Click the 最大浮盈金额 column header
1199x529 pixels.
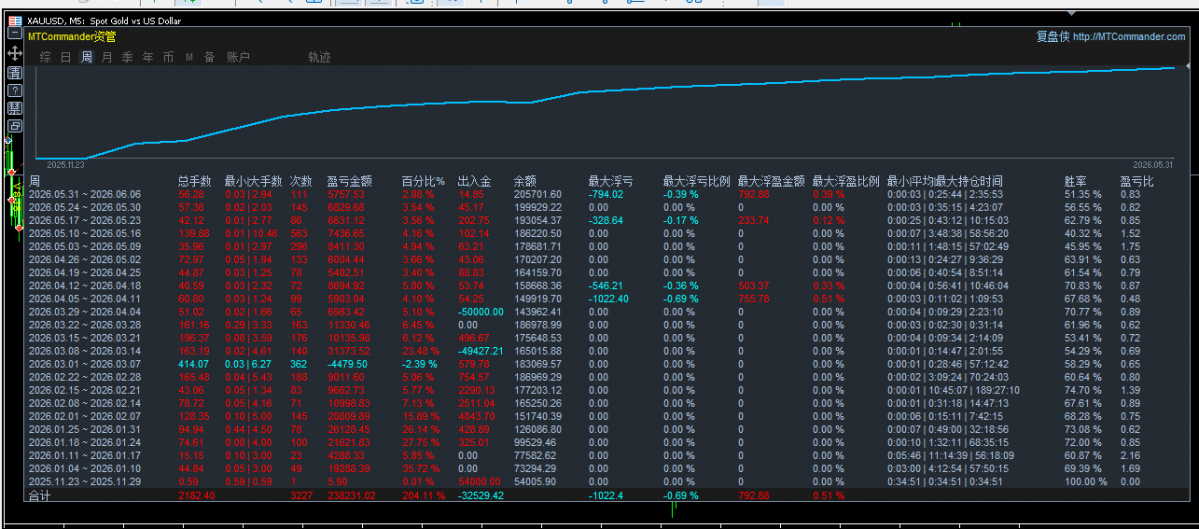tap(772, 181)
